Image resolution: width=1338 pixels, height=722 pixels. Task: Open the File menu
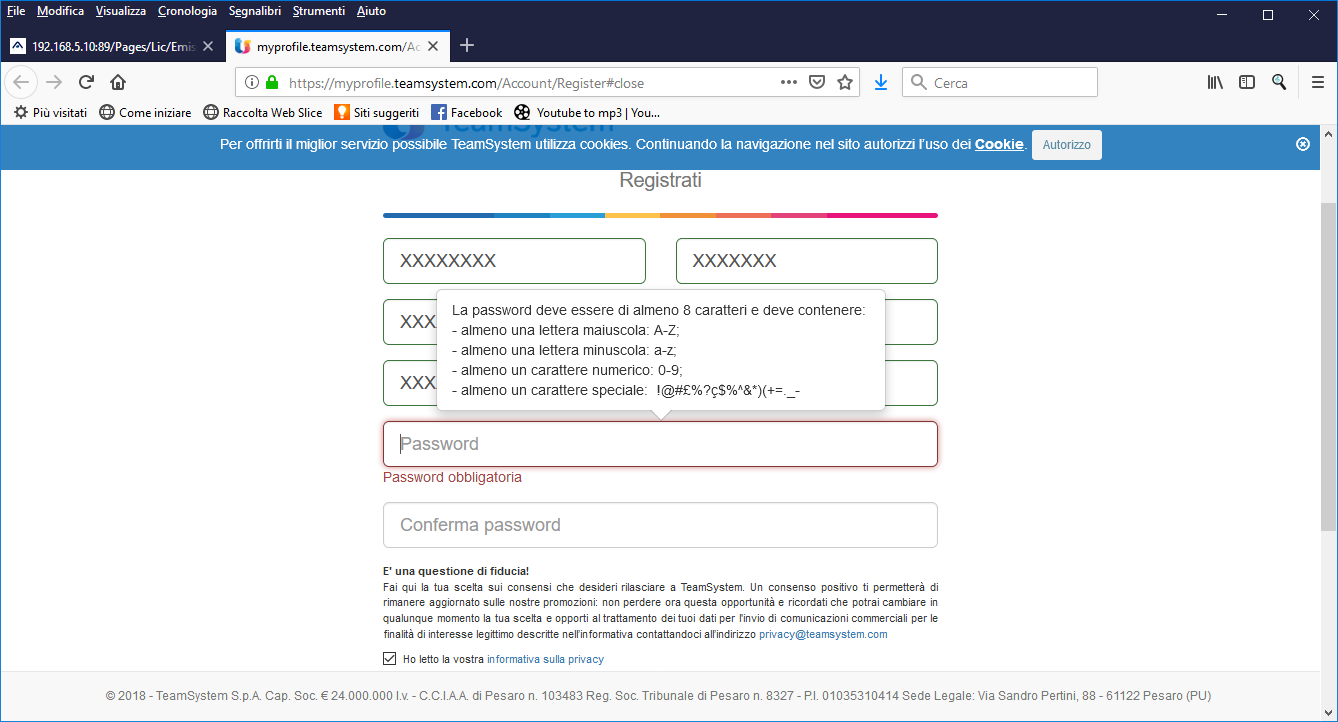click(x=16, y=11)
